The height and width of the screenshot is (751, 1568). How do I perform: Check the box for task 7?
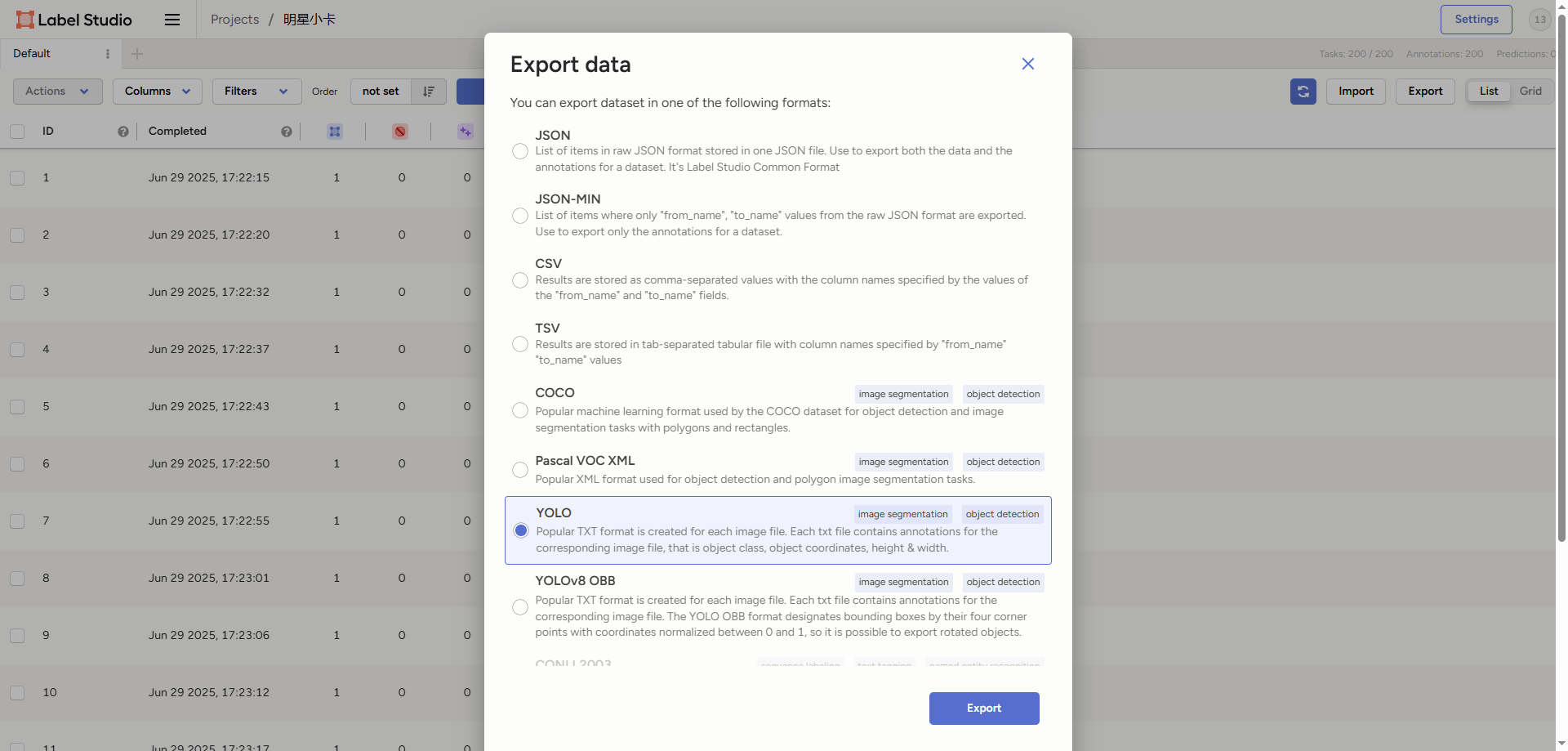[17, 521]
